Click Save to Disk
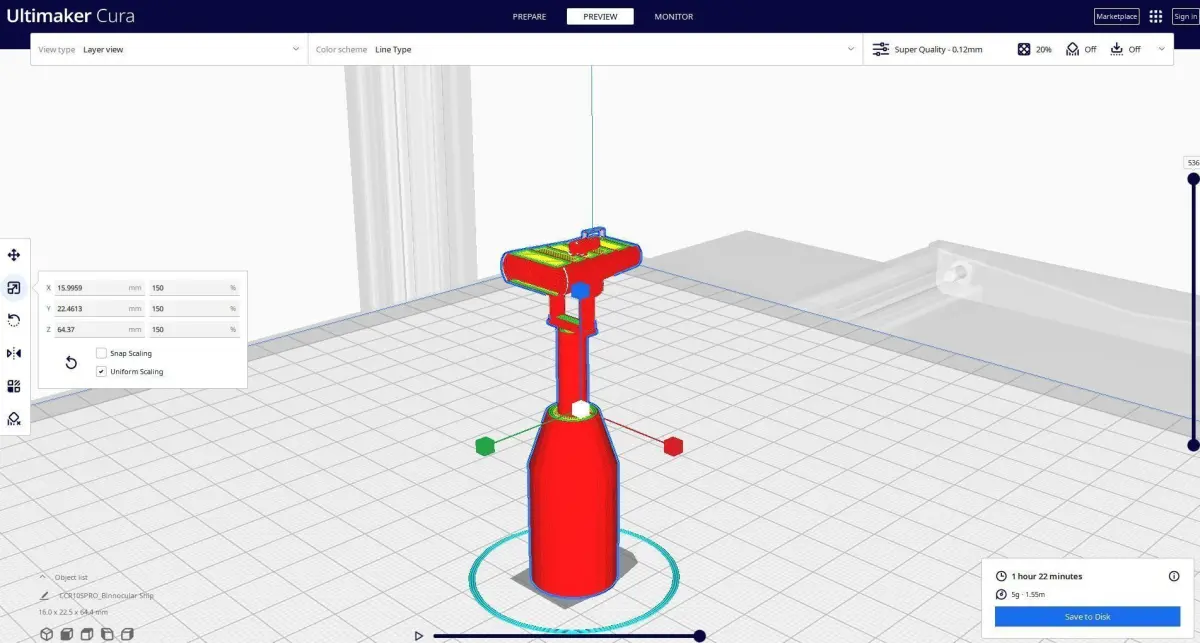1200x643 pixels. pyautogui.click(x=1087, y=616)
